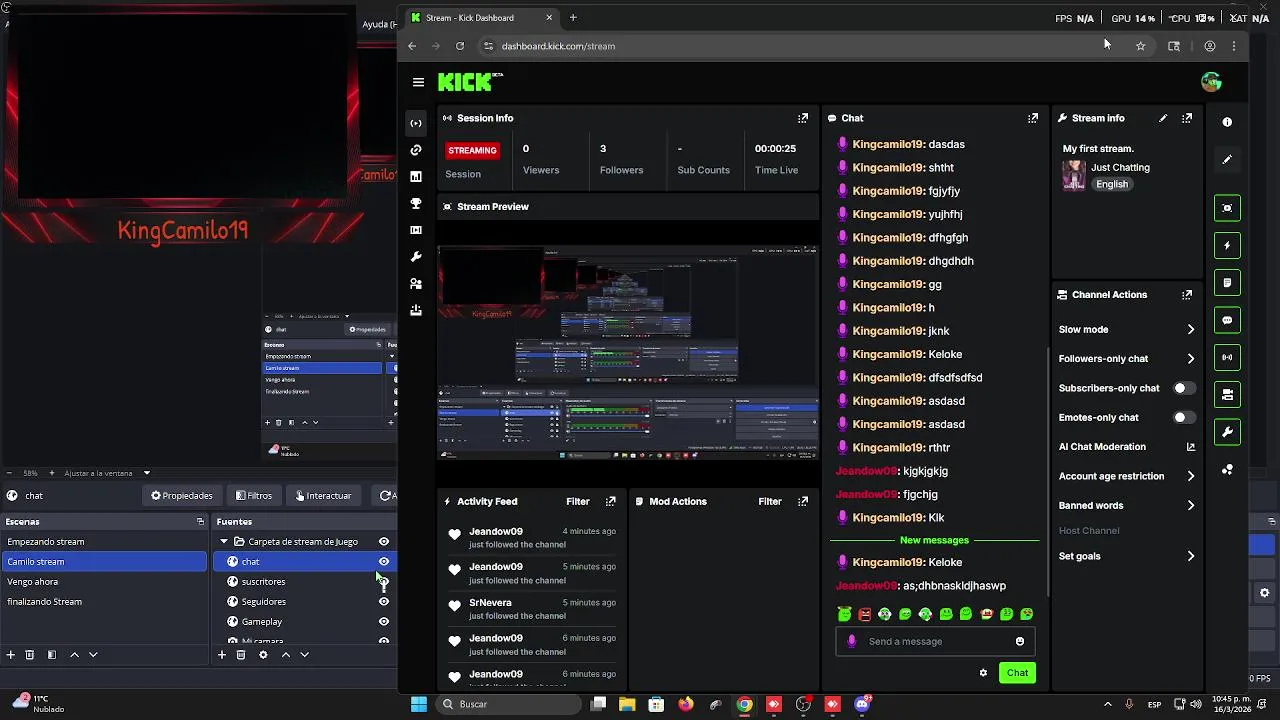The image size is (1280, 720).
Task: Open Propiedades for the chat source
Action: pos(182,496)
